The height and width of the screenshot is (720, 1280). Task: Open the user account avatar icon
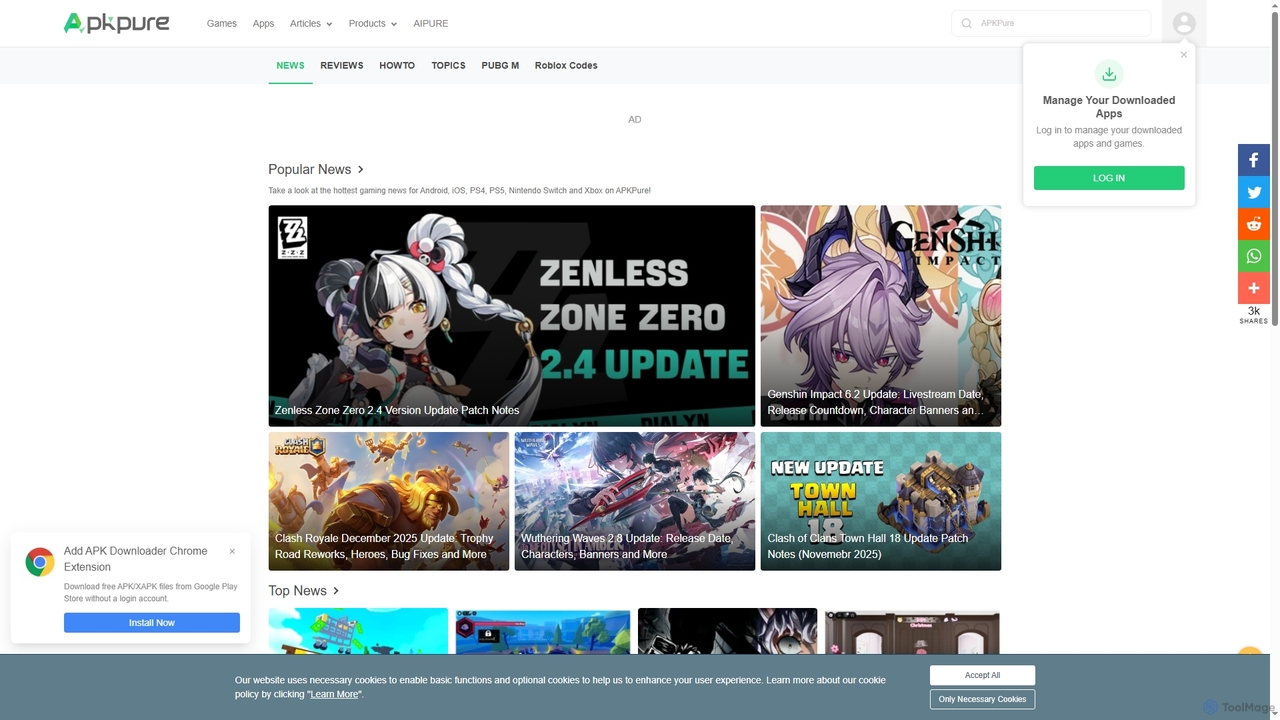point(1184,23)
